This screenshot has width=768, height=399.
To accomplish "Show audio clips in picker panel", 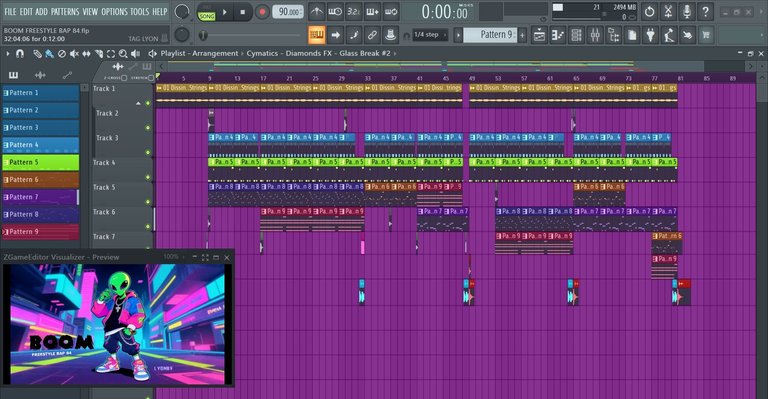I will [40, 75].
